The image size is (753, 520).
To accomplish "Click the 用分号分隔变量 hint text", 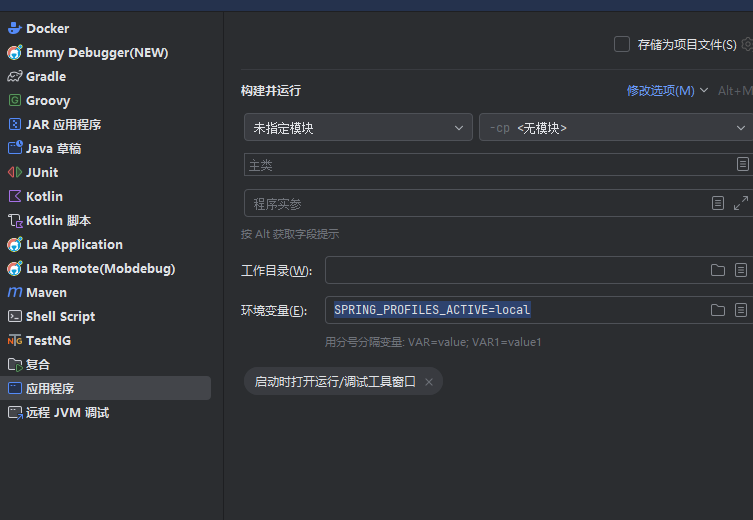I will 433,342.
